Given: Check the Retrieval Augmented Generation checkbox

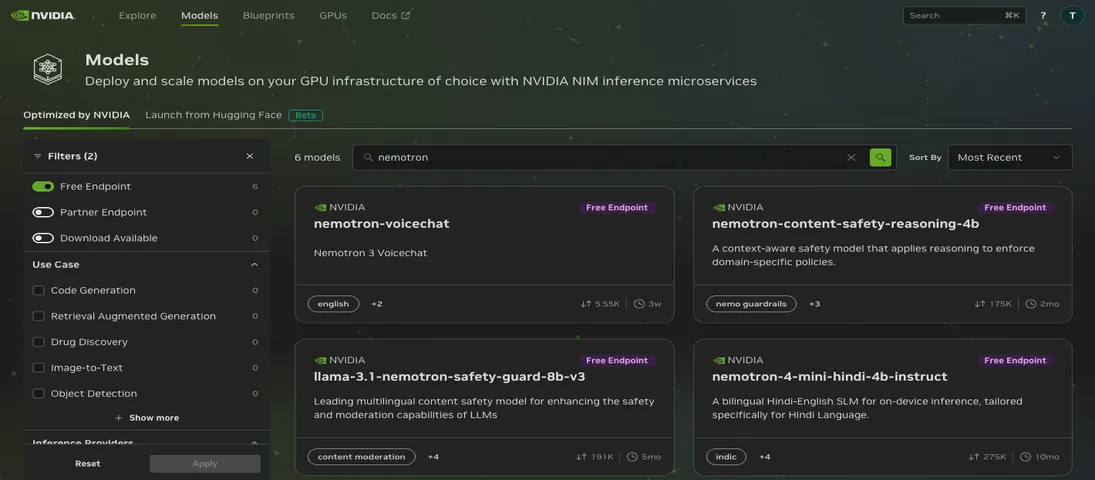Looking at the screenshot, I should coord(38,317).
